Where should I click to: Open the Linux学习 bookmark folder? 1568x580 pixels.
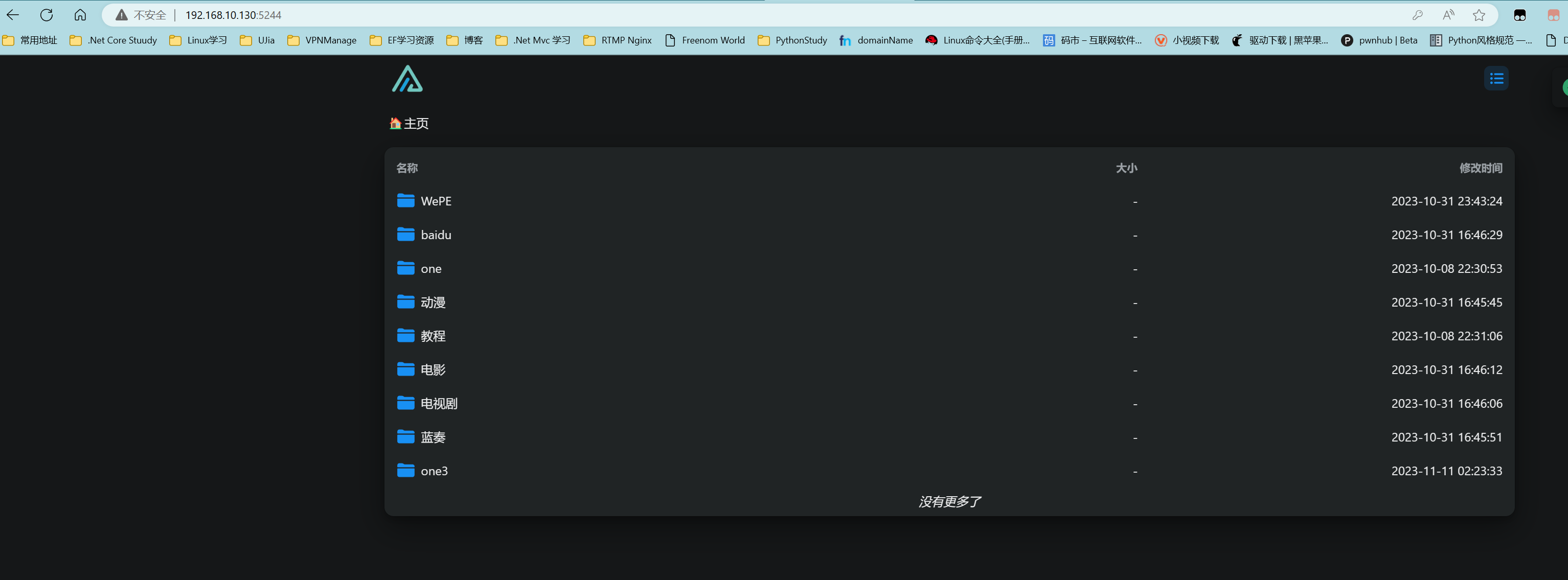[x=198, y=40]
